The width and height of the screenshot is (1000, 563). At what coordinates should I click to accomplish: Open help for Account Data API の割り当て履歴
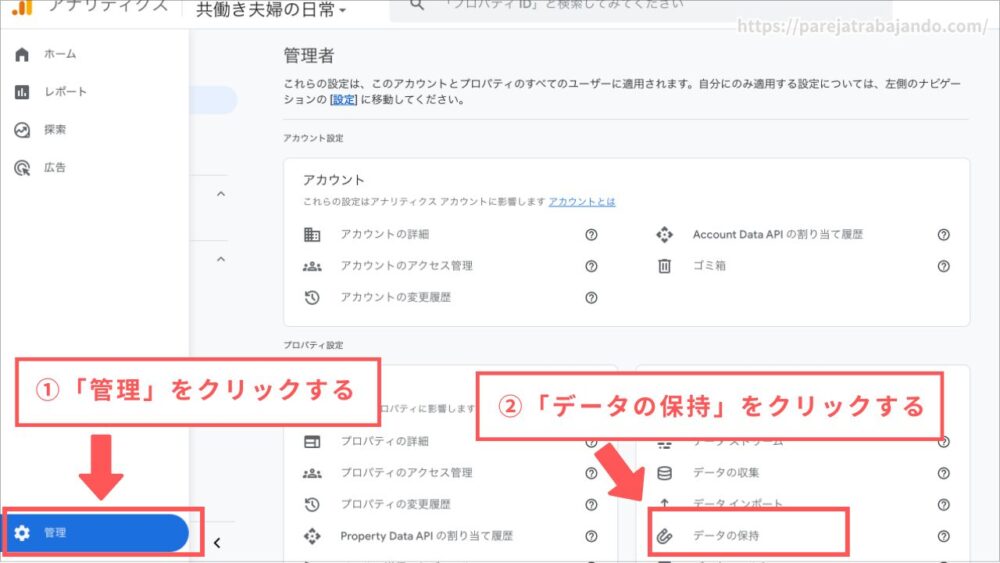coord(944,235)
